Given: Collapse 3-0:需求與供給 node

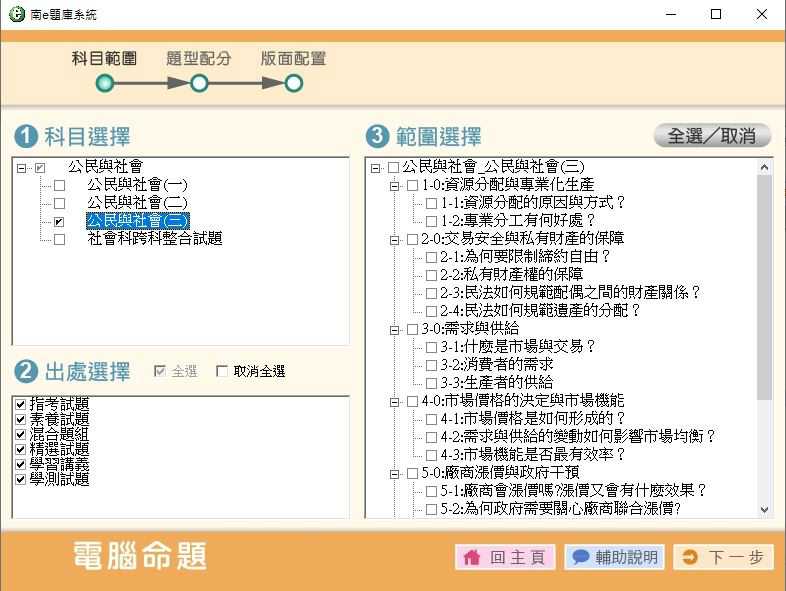Looking at the screenshot, I should tap(395, 330).
